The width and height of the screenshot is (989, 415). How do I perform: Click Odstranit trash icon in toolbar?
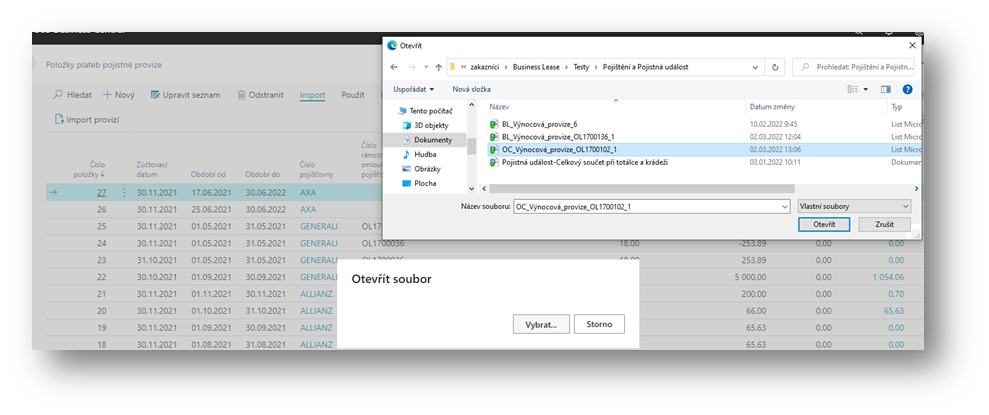coord(242,95)
